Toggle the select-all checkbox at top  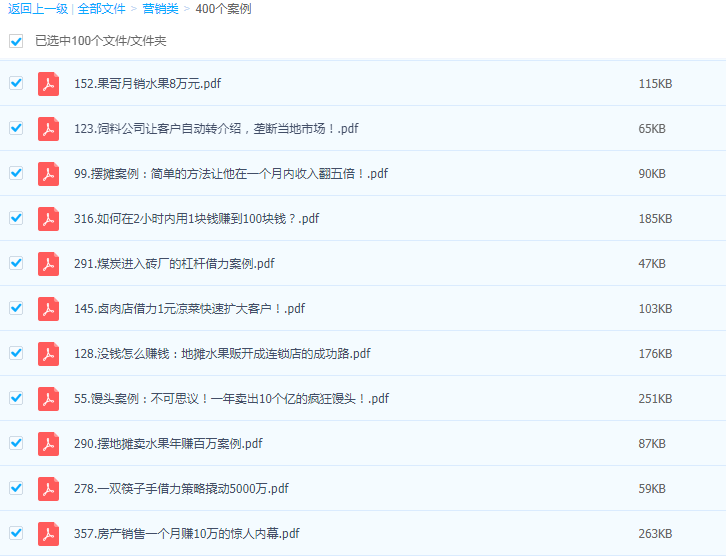16,41
